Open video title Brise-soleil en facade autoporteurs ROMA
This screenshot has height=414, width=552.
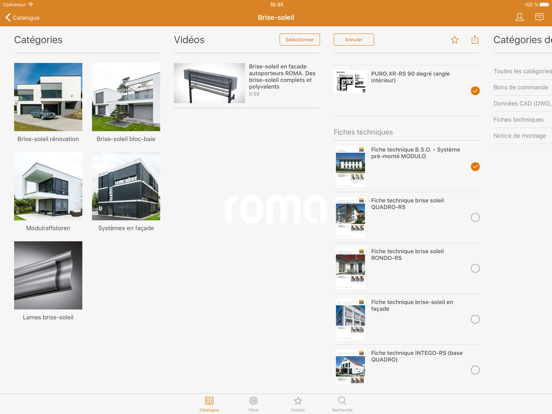[282, 76]
